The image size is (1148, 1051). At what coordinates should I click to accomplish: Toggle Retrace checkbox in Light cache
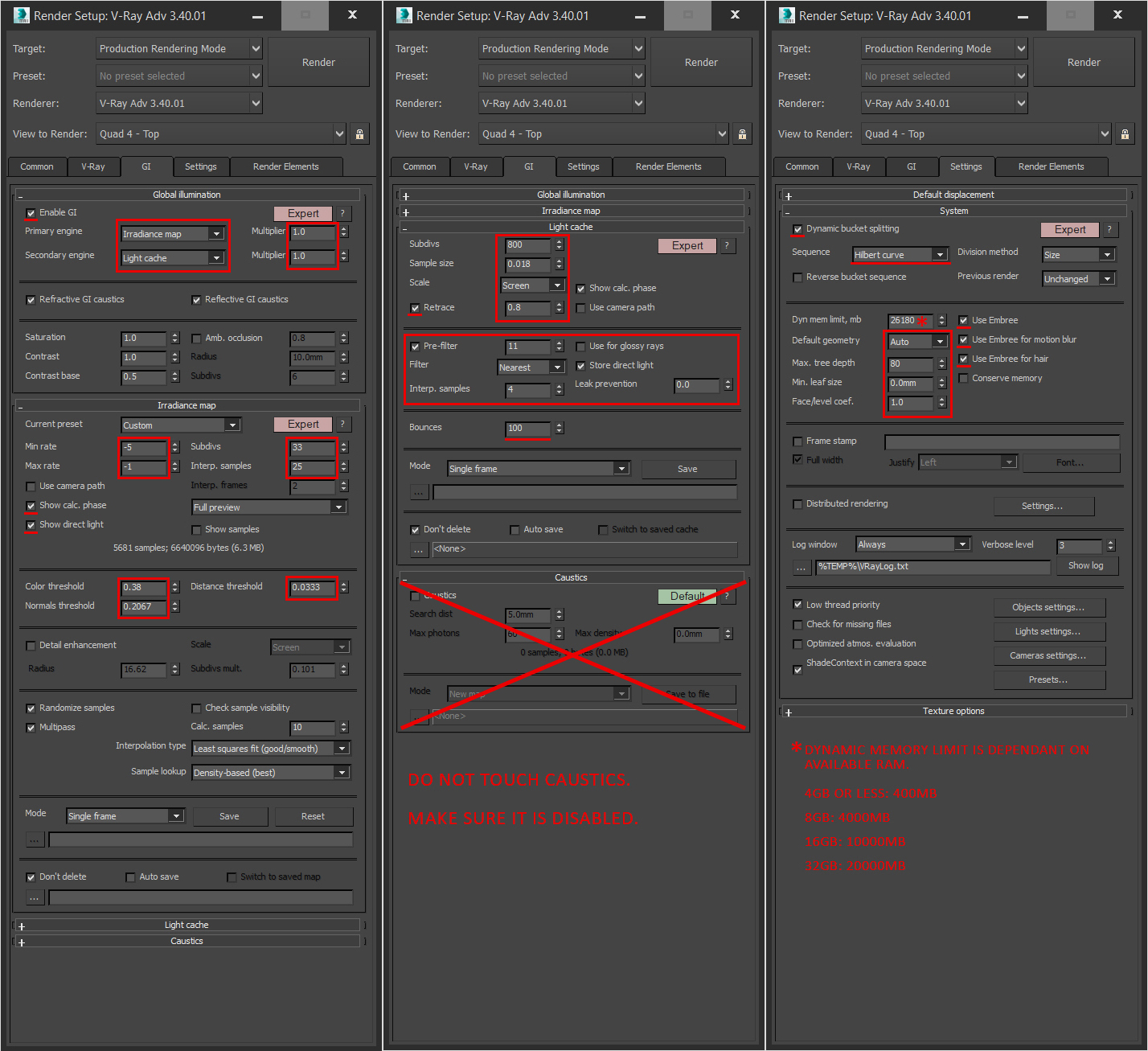coord(415,308)
